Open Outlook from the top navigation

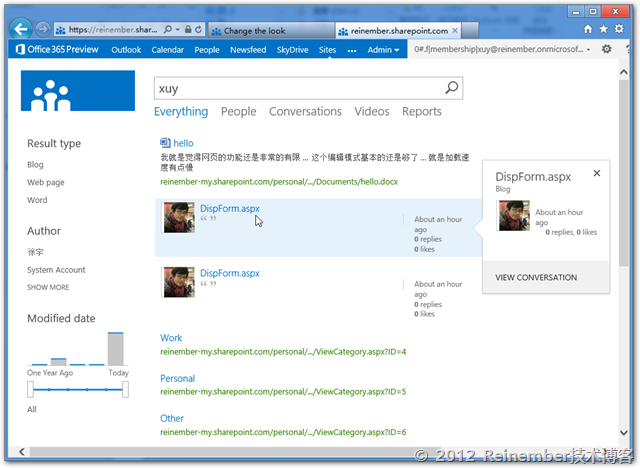[x=126, y=50]
